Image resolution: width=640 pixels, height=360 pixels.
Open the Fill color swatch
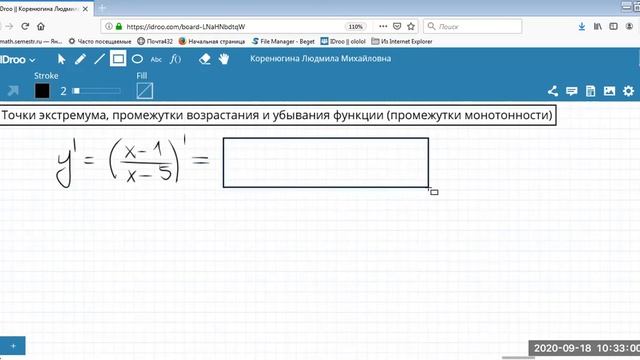click(x=144, y=91)
